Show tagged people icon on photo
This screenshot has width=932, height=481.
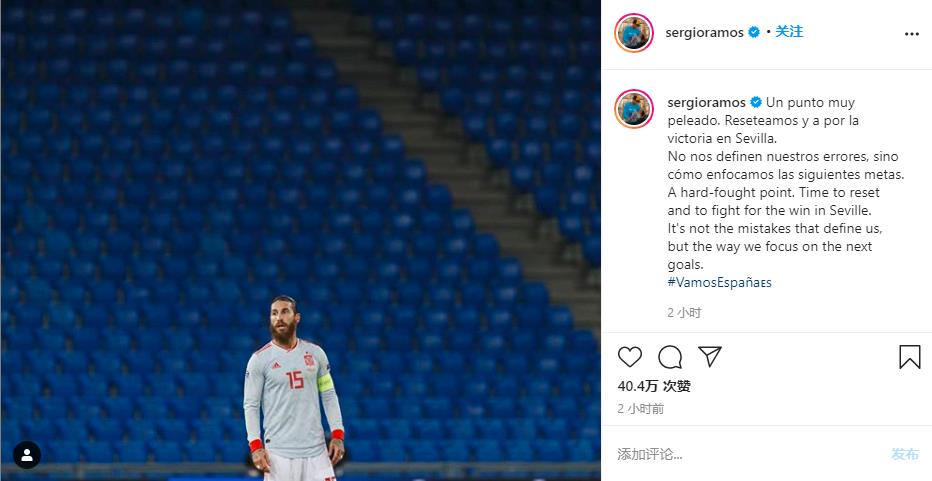(x=27, y=455)
